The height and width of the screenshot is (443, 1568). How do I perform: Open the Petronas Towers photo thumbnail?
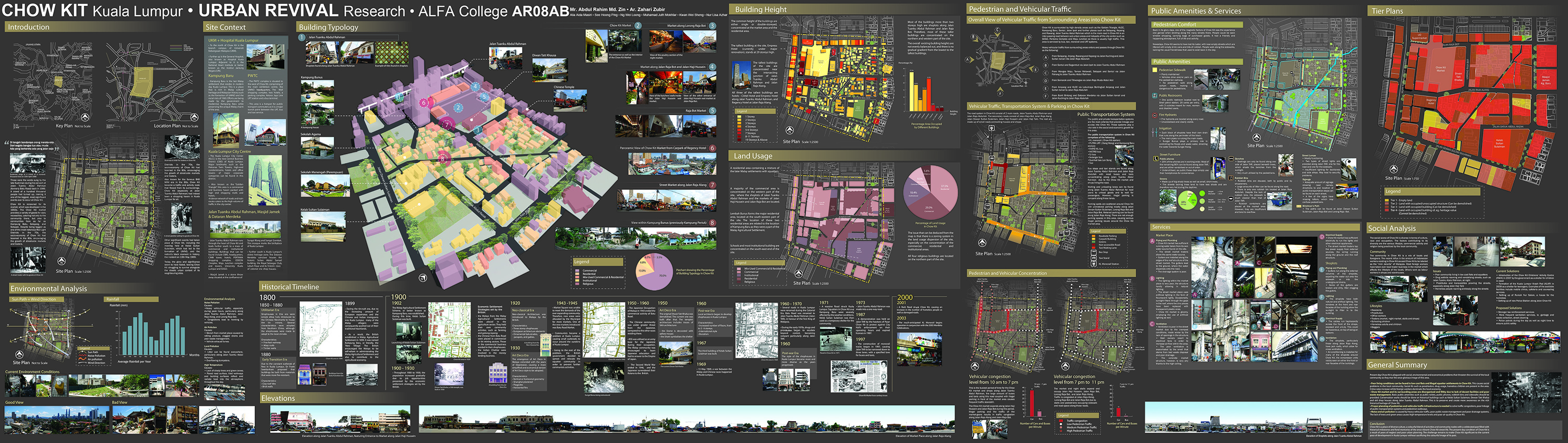(x=265, y=180)
